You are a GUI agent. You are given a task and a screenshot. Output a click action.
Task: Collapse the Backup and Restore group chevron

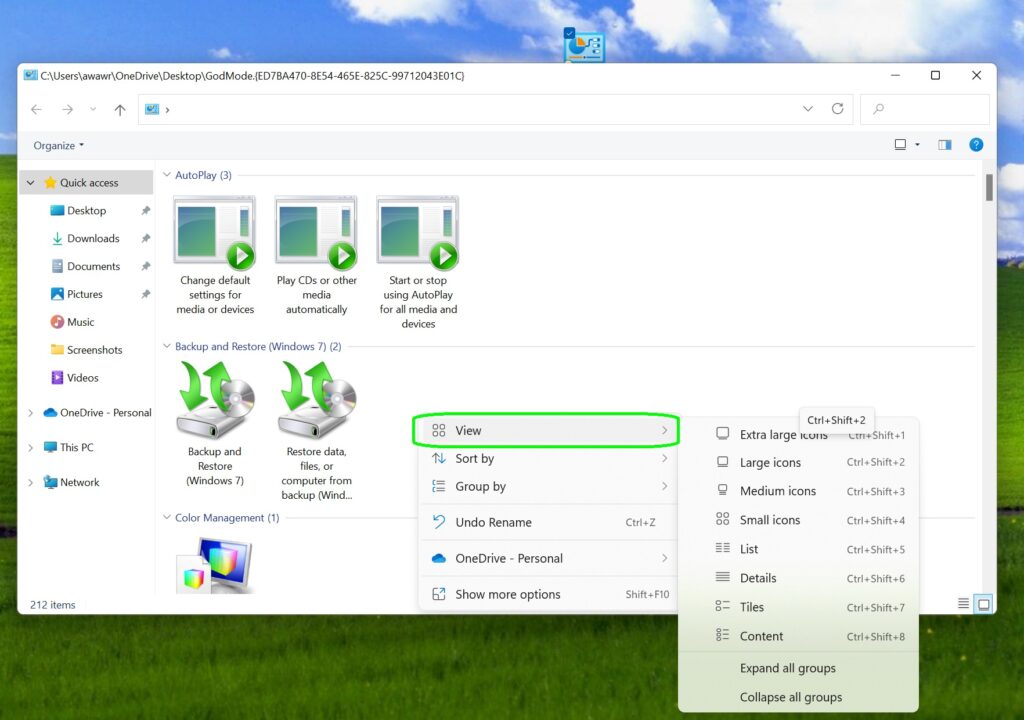(x=167, y=346)
